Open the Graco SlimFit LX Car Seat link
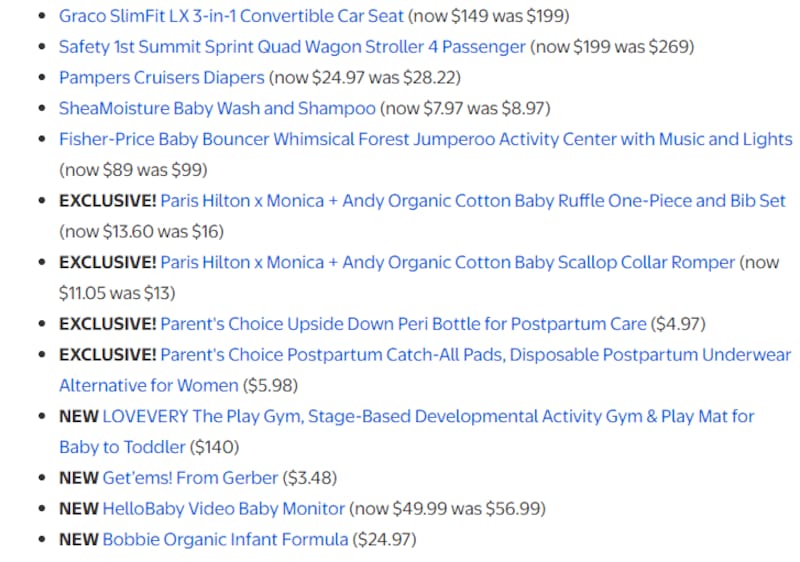Image resolution: width=800 pixels, height=562 pixels. point(231,16)
